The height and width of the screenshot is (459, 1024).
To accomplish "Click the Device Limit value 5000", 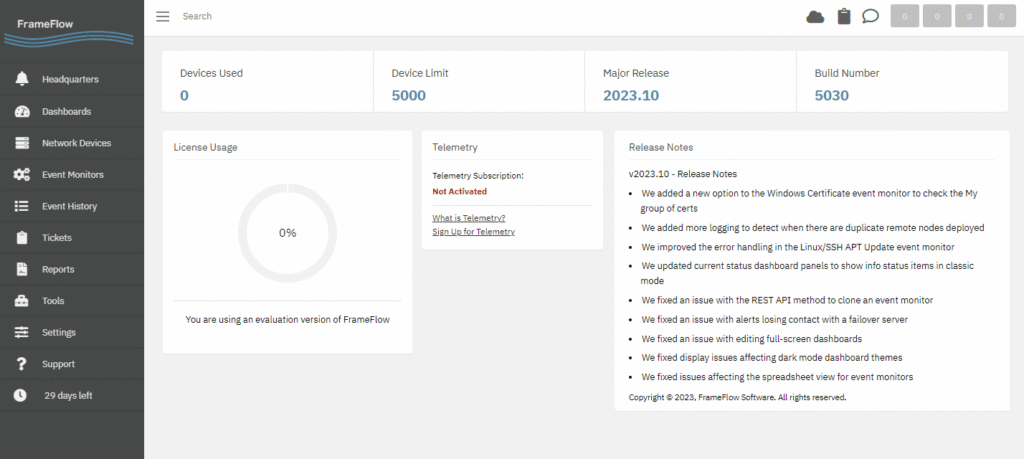I will [x=409, y=95].
